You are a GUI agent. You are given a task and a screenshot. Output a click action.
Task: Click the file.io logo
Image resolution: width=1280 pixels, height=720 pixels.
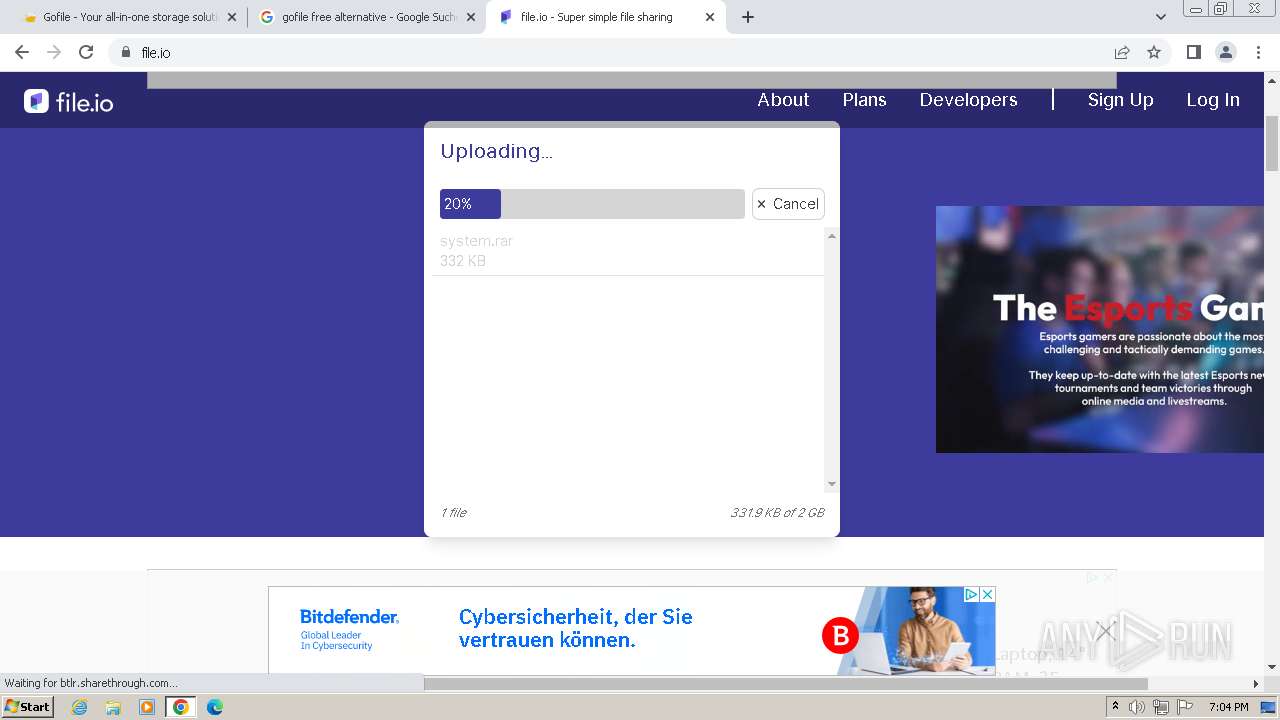click(x=68, y=101)
